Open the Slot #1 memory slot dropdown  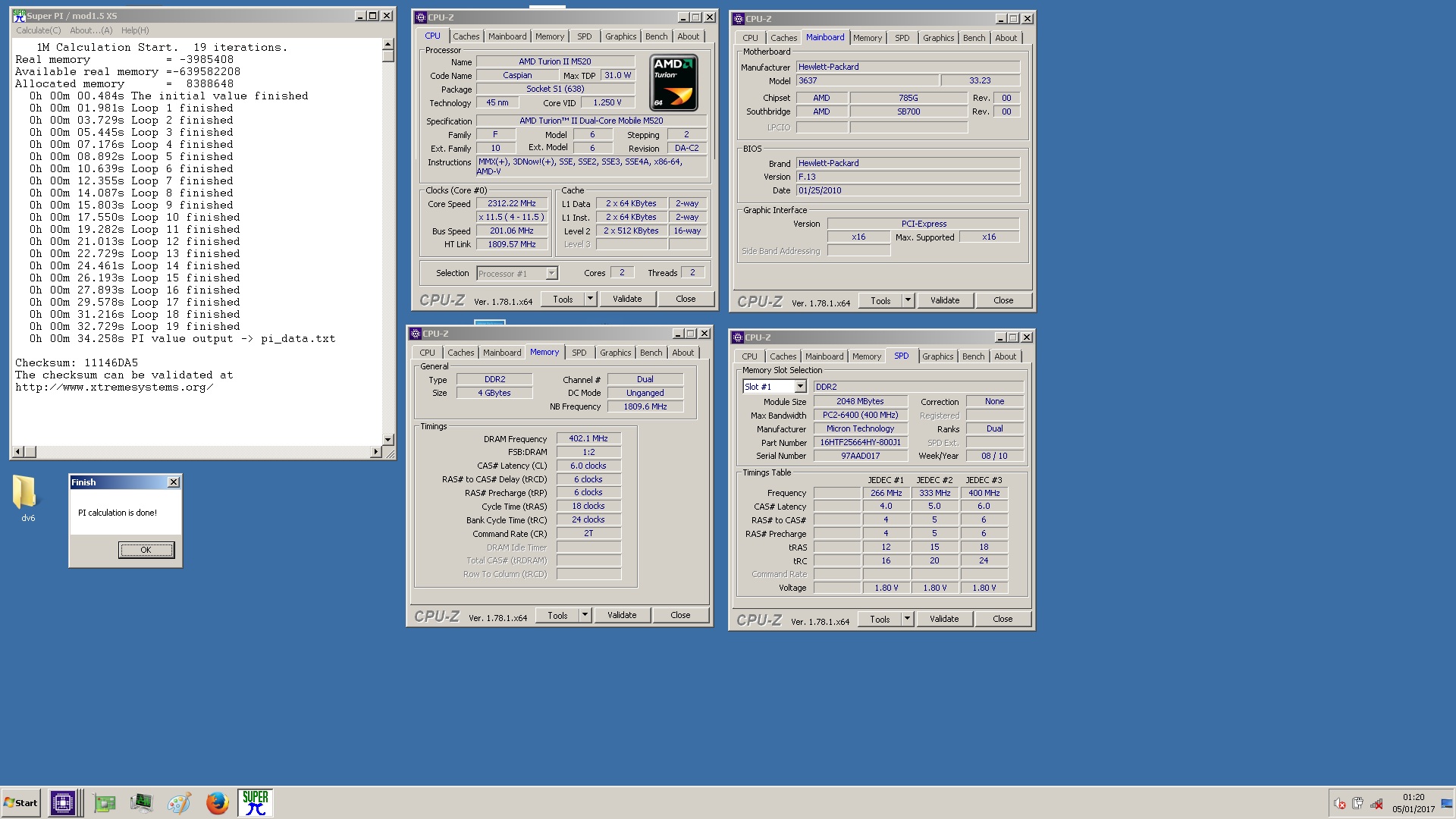(800, 387)
